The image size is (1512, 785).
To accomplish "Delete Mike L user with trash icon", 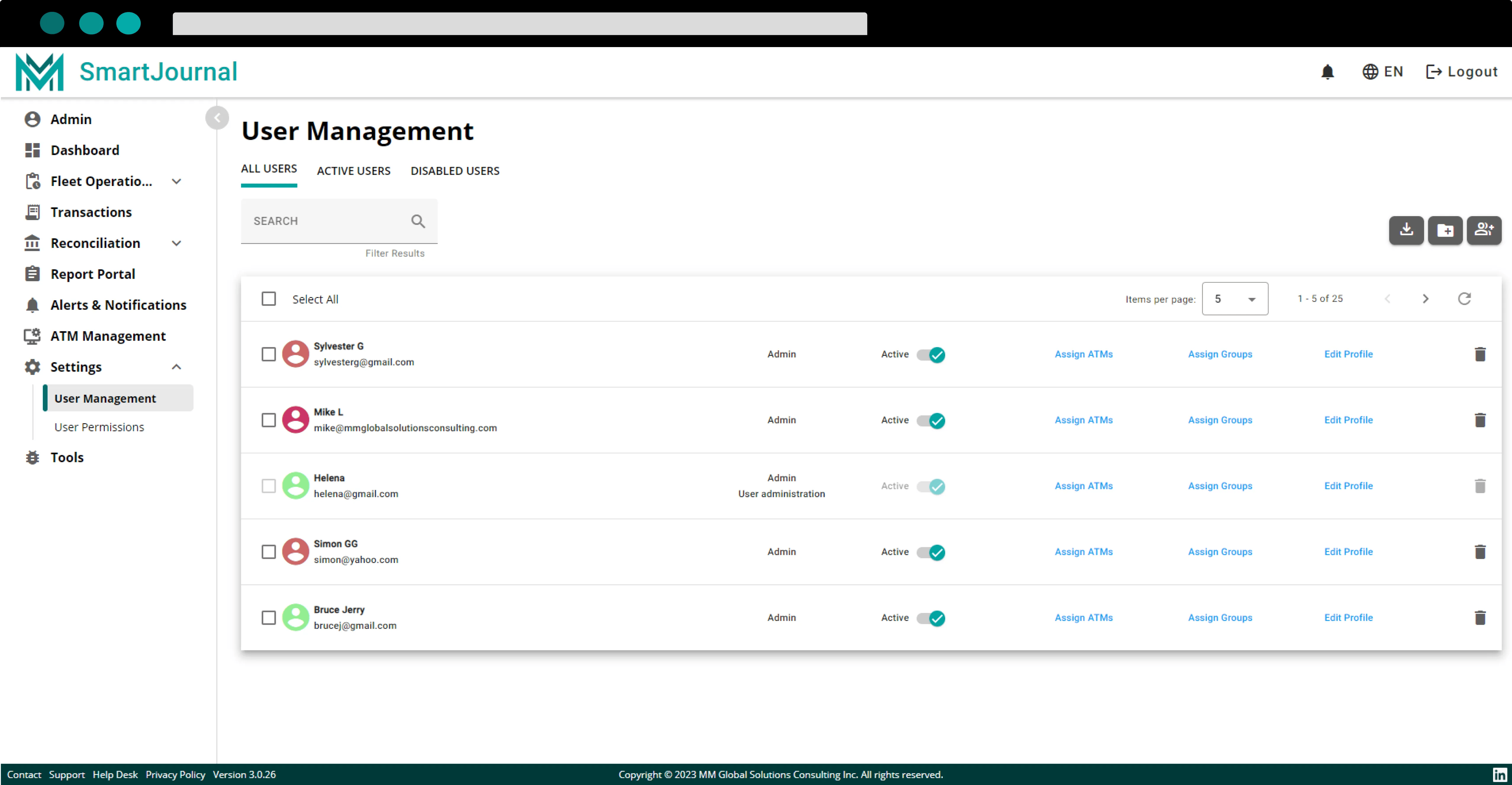I will [x=1480, y=420].
